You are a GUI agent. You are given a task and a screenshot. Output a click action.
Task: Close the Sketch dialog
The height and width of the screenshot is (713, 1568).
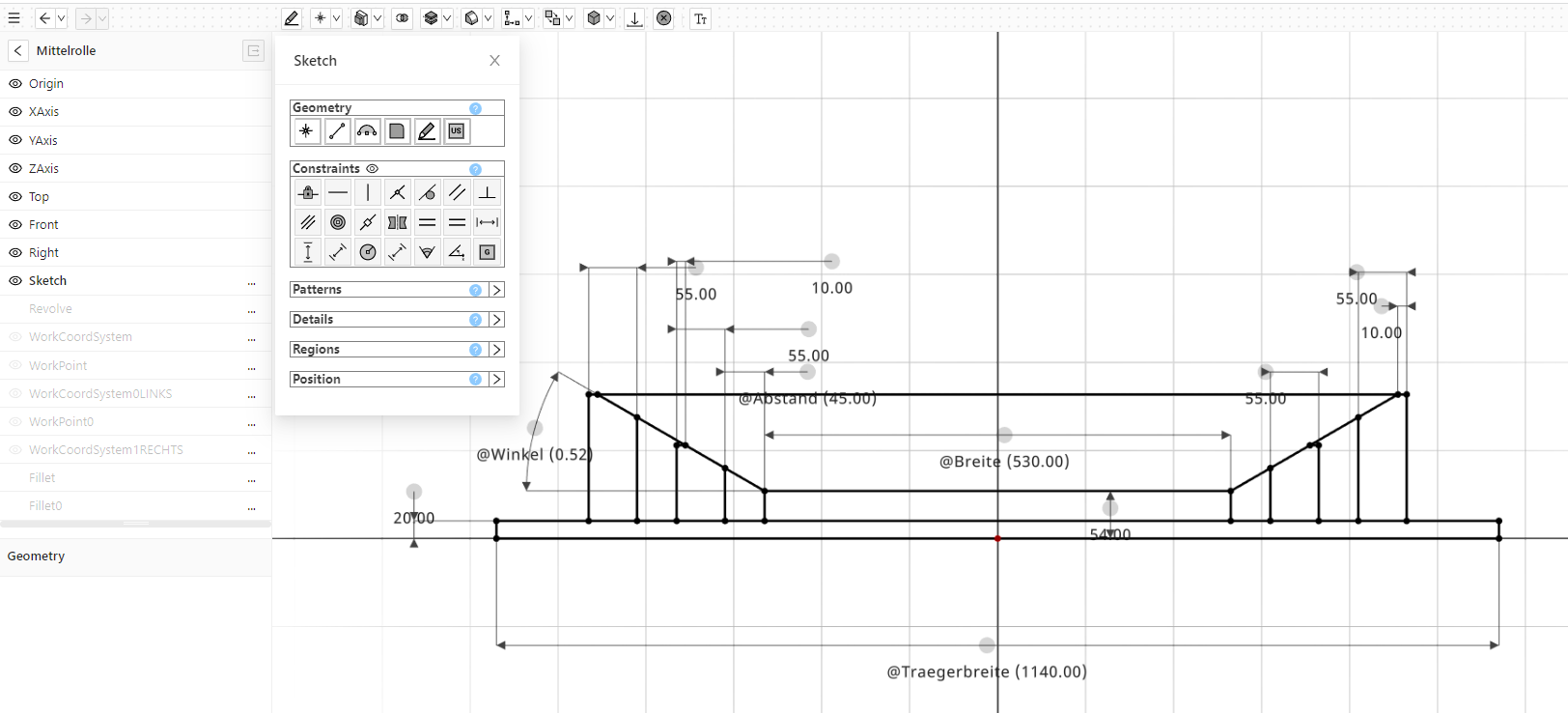[494, 60]
